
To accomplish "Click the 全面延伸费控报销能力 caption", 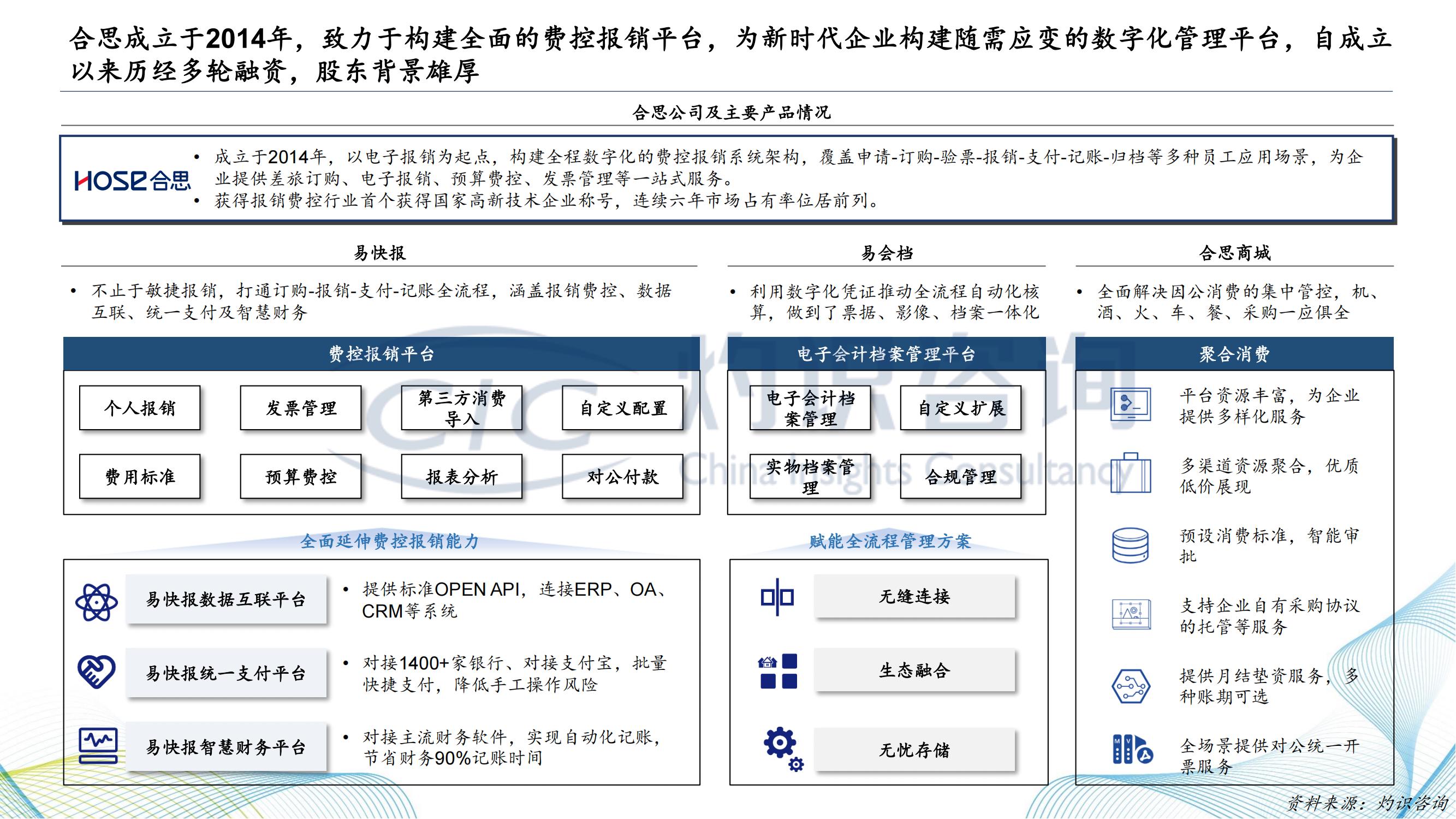I will pyautogui.click(x=390, y=541).
